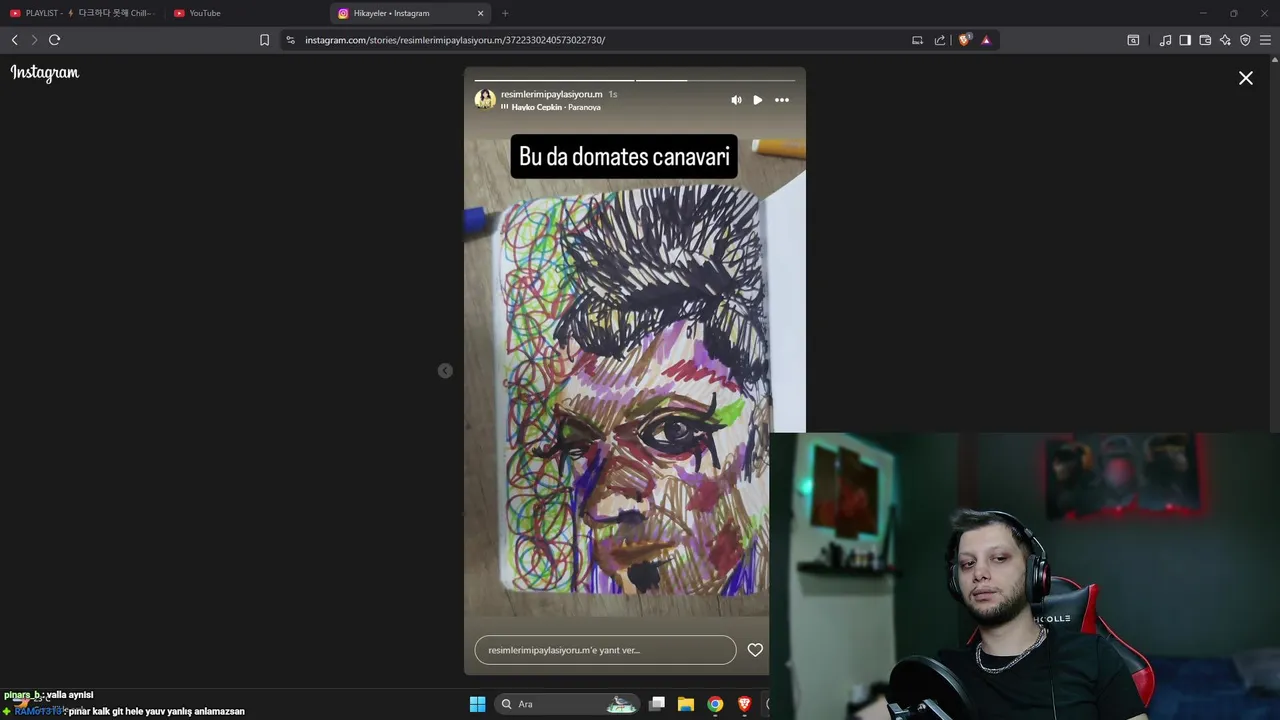Reply to resimlerimipaylasiyoru.m story field
This screenshot has height=720, width=1280.
(605, 650)
